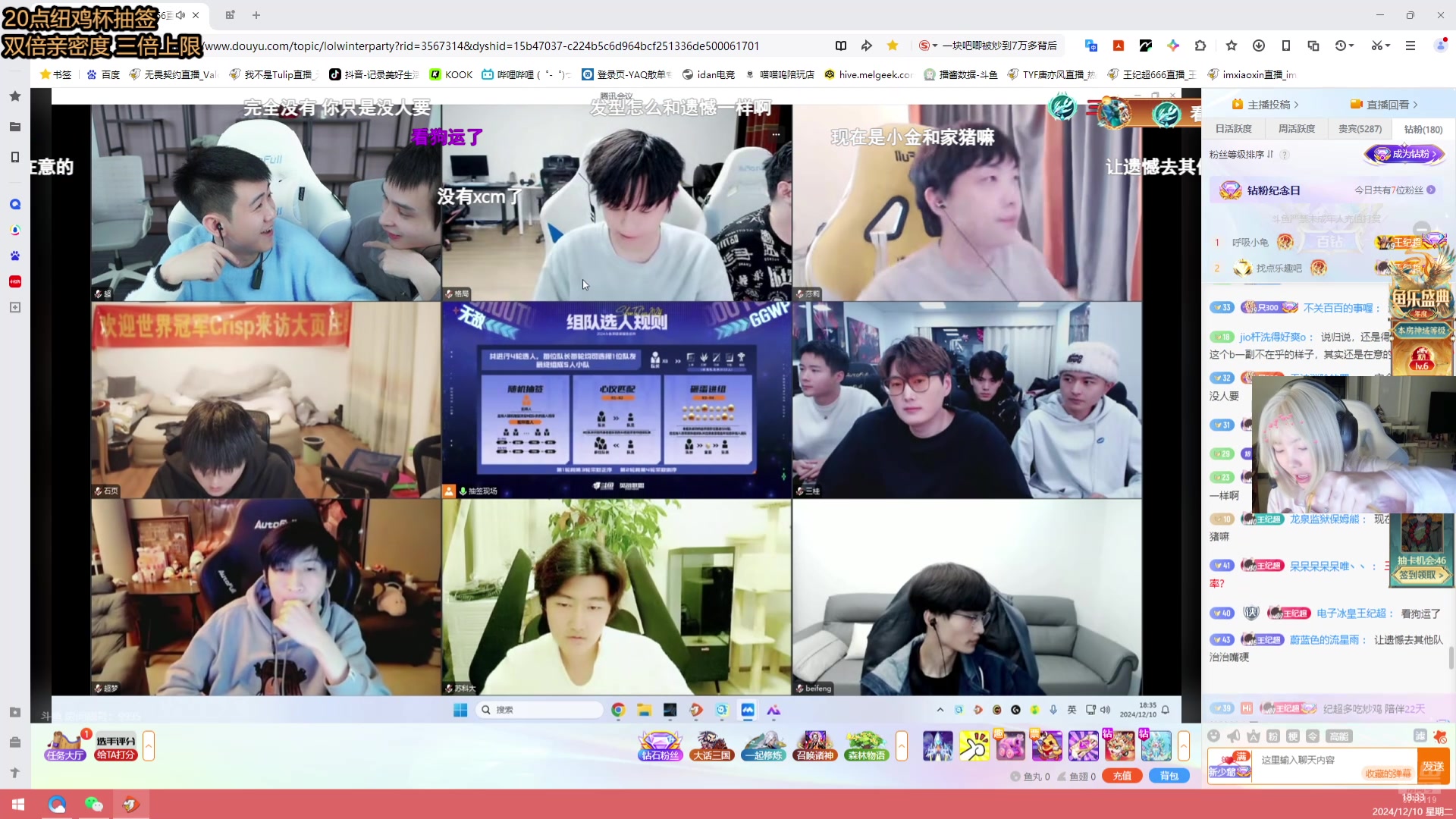The height and width of the screenshot is (819, 1456).
Task: Toggle the 高能 danmaku option
Action: pyautogui.click(x=1339, y=736)
